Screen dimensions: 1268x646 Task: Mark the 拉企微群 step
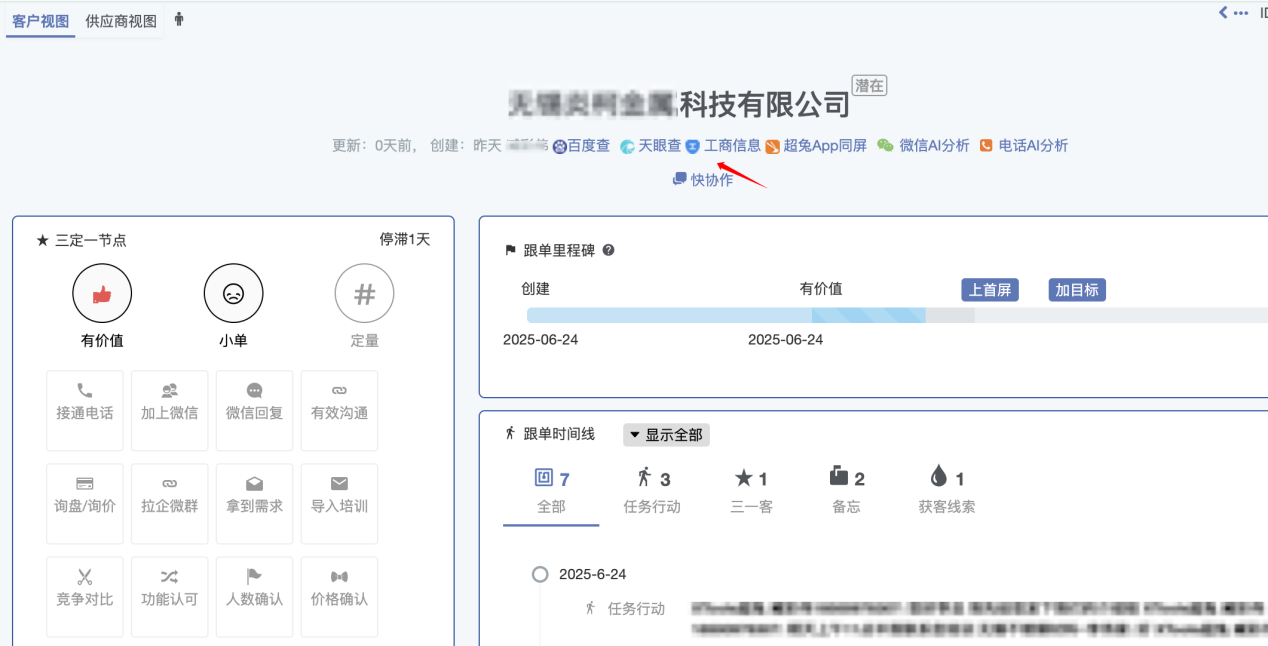[x=170, y=504]
